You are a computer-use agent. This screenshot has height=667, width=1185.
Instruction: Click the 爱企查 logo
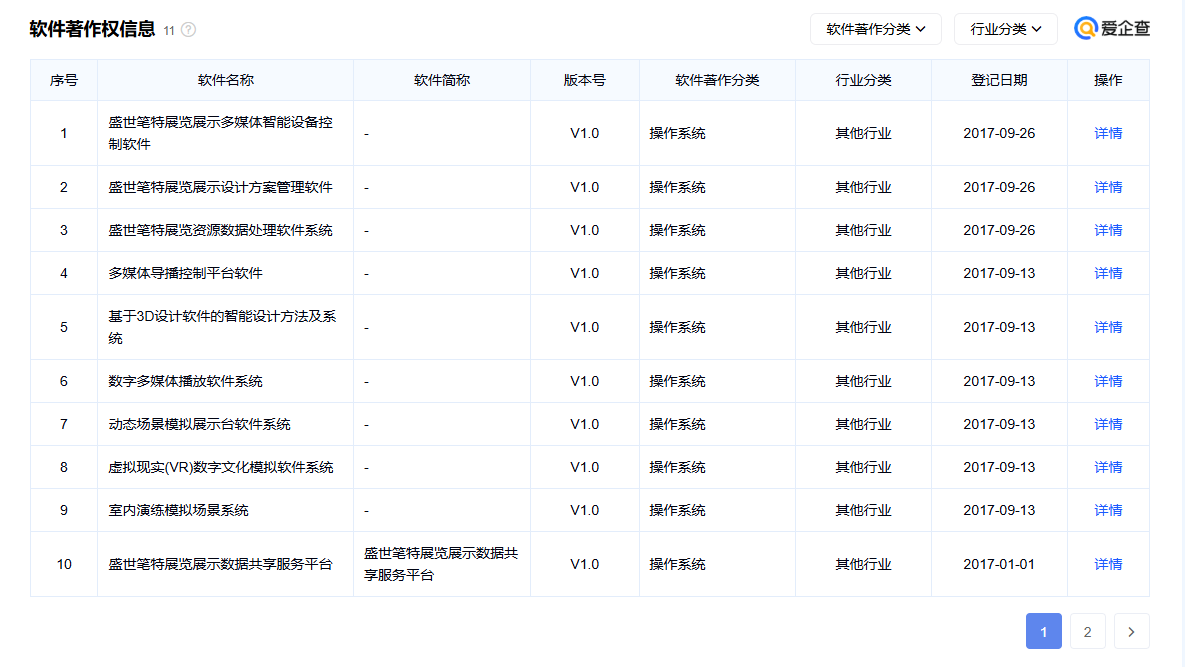[1112, 29]
